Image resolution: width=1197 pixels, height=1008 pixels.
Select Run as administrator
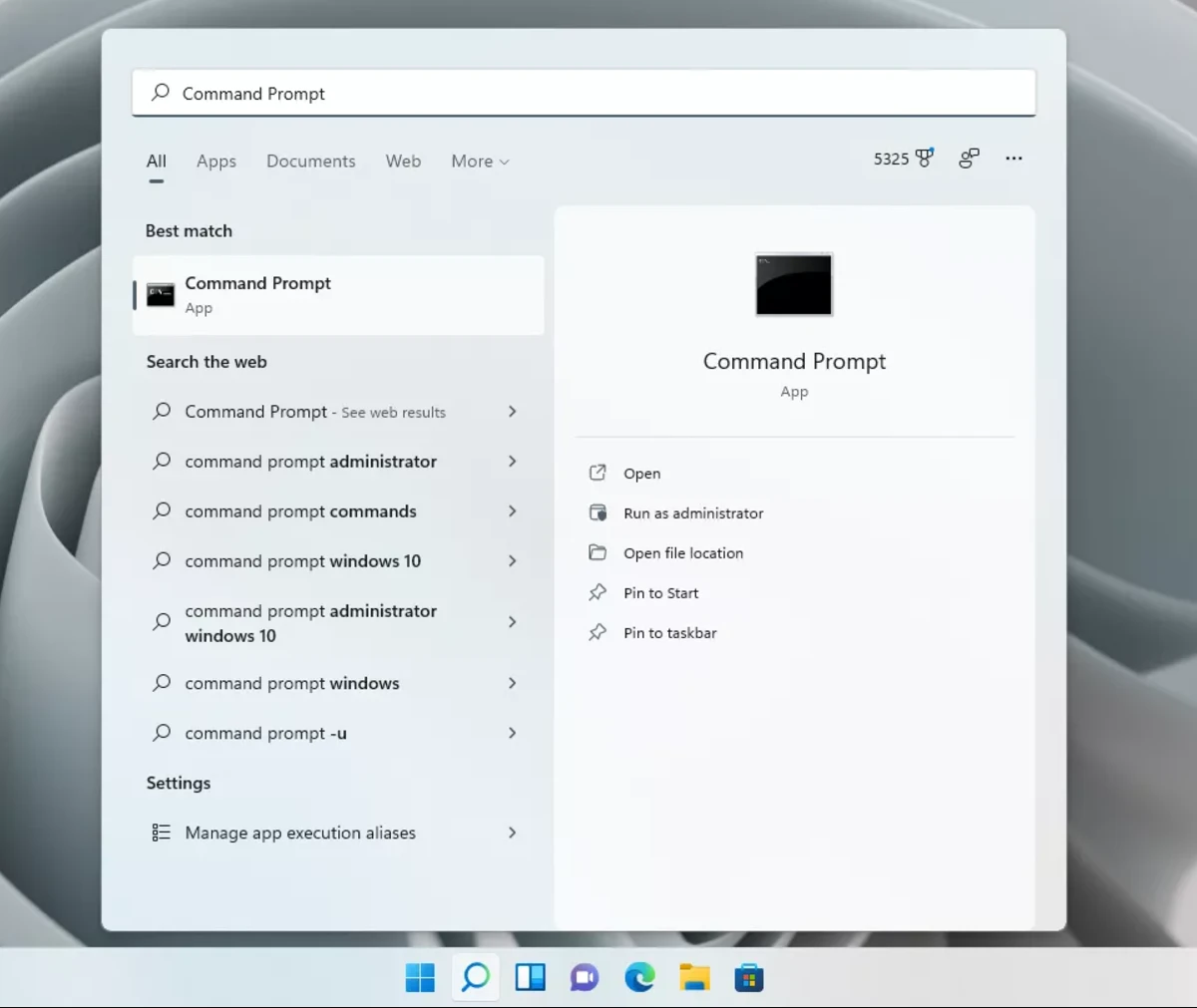pyautogui.click(x=692, y=512)
